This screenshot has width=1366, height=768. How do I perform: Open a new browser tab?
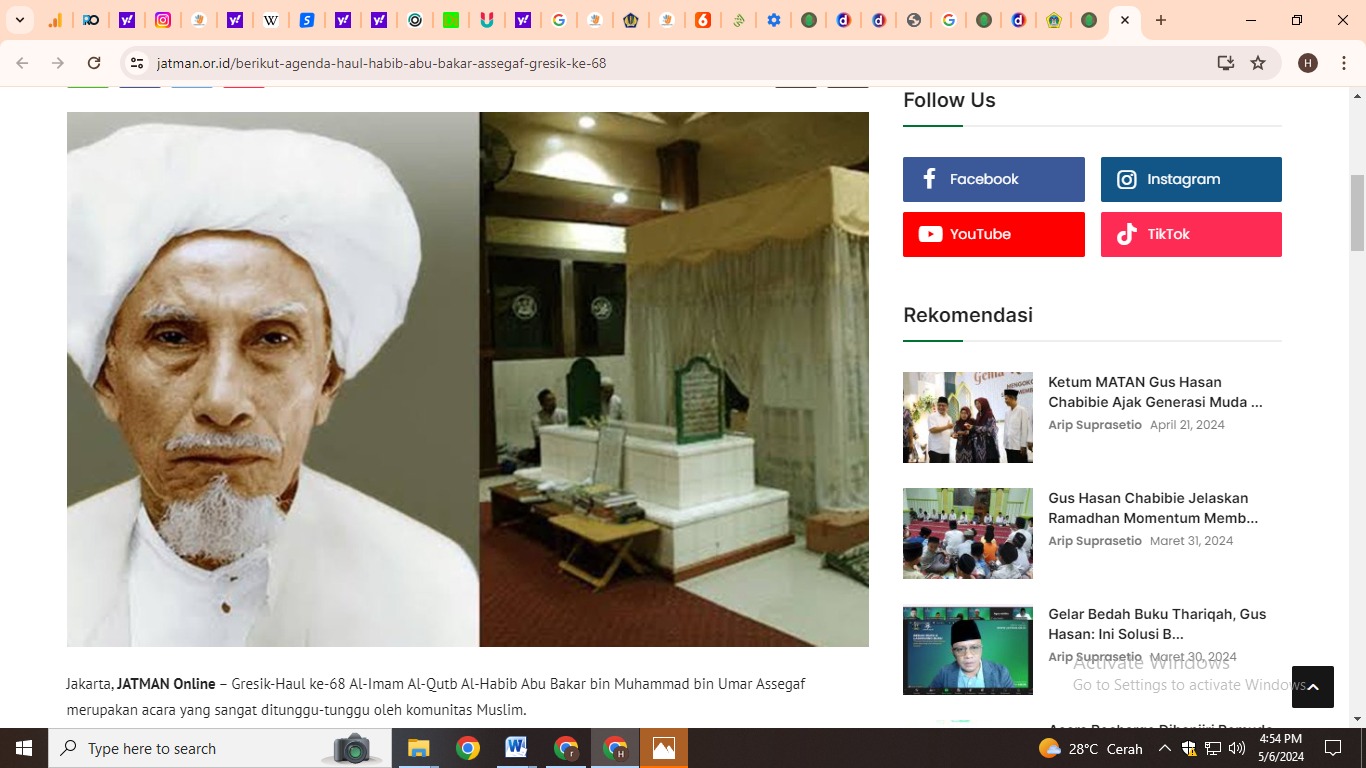[x=1160, y=20]
